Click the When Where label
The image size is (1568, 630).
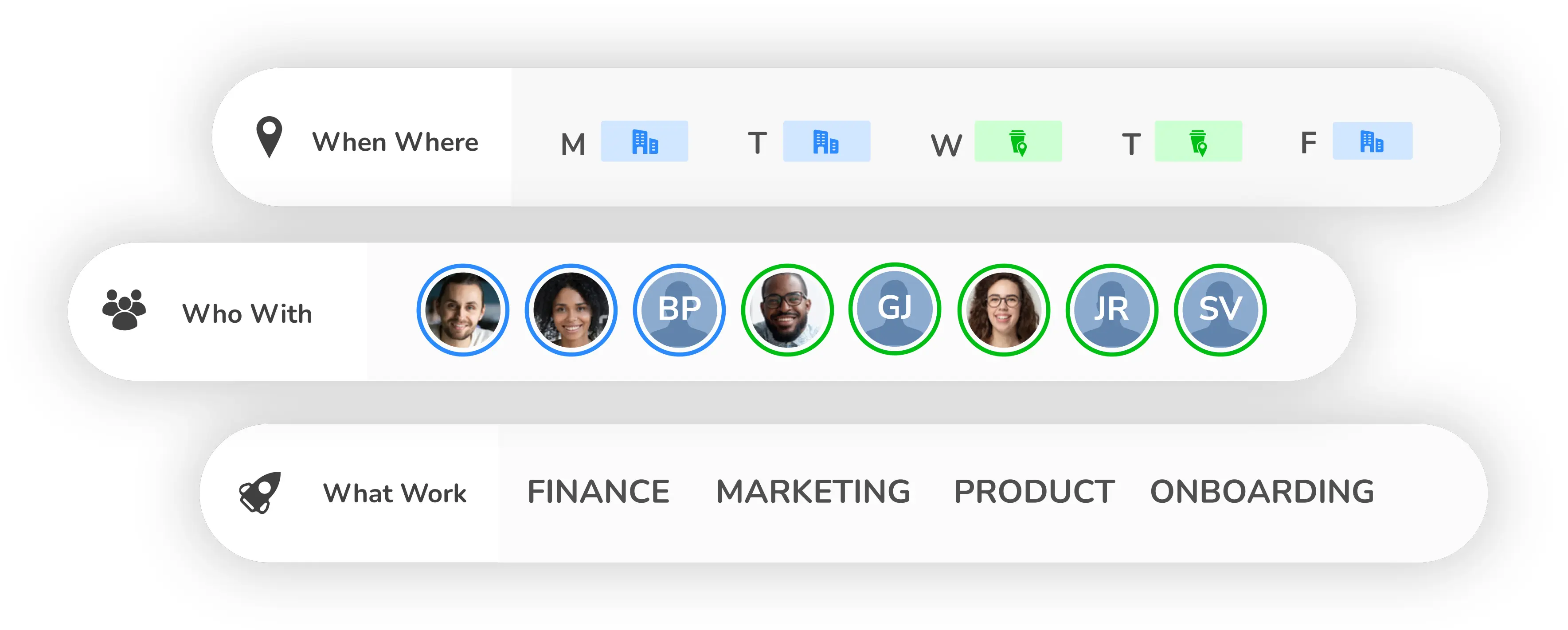395,142
